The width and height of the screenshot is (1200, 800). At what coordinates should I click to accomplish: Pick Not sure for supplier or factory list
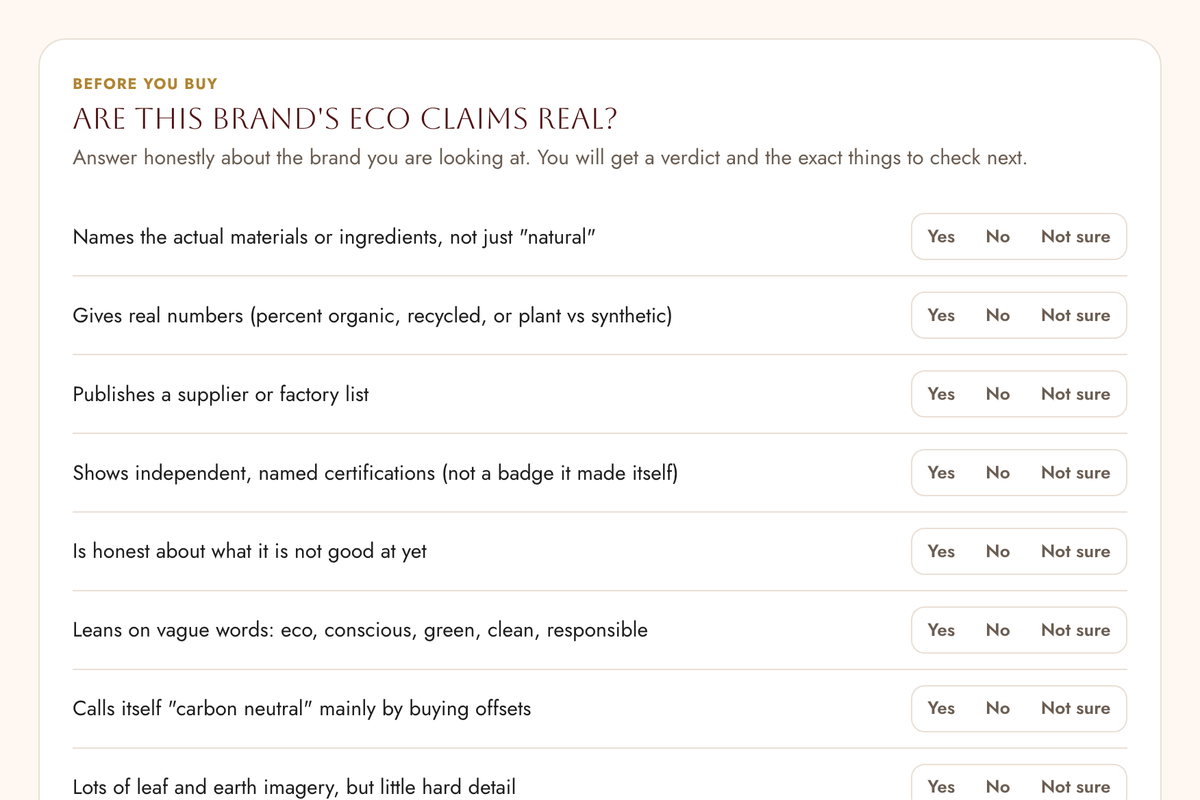1075,394
